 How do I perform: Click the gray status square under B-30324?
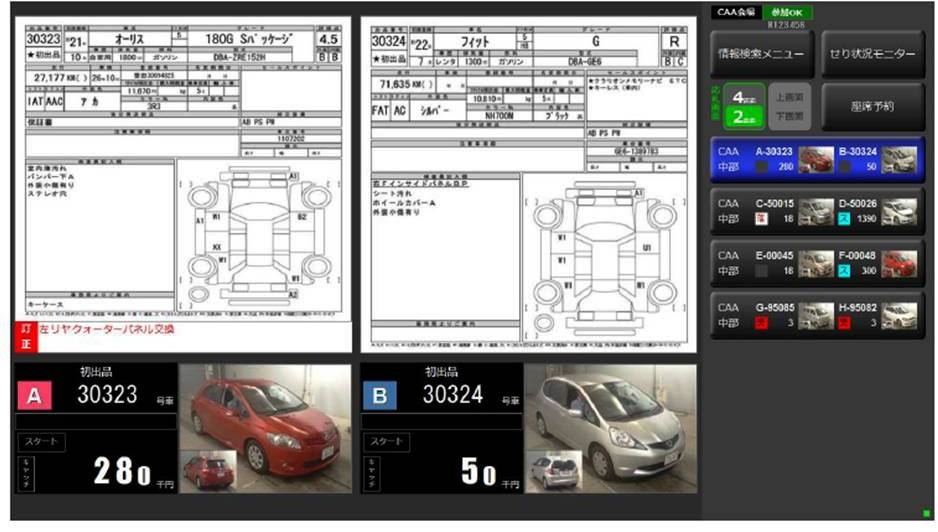click(844, 167)
